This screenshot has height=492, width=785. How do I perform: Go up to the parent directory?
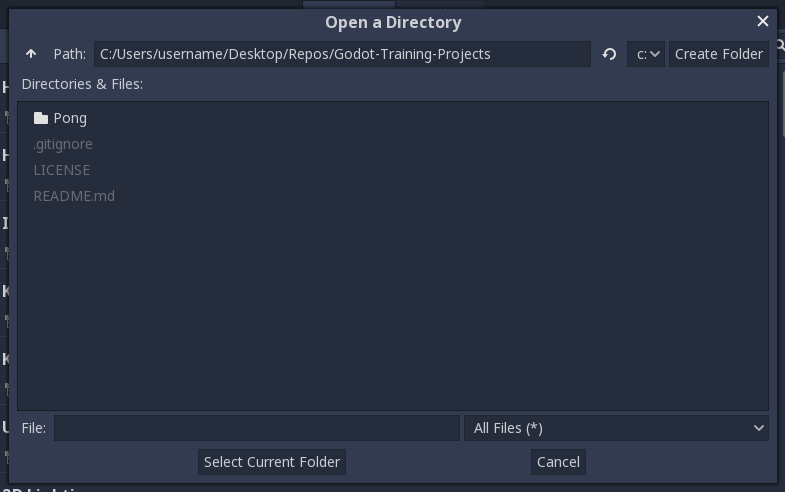31,54
